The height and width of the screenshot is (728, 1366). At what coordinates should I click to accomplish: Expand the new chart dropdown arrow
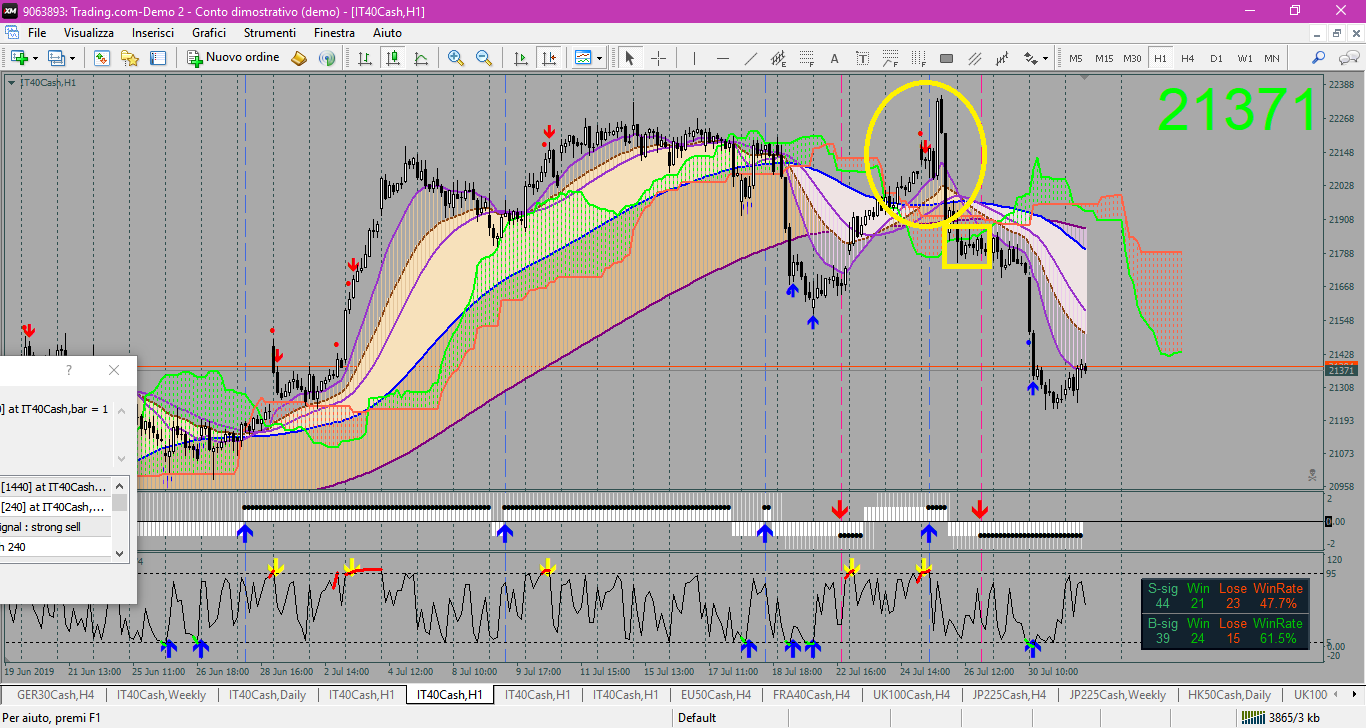(35, 58)
